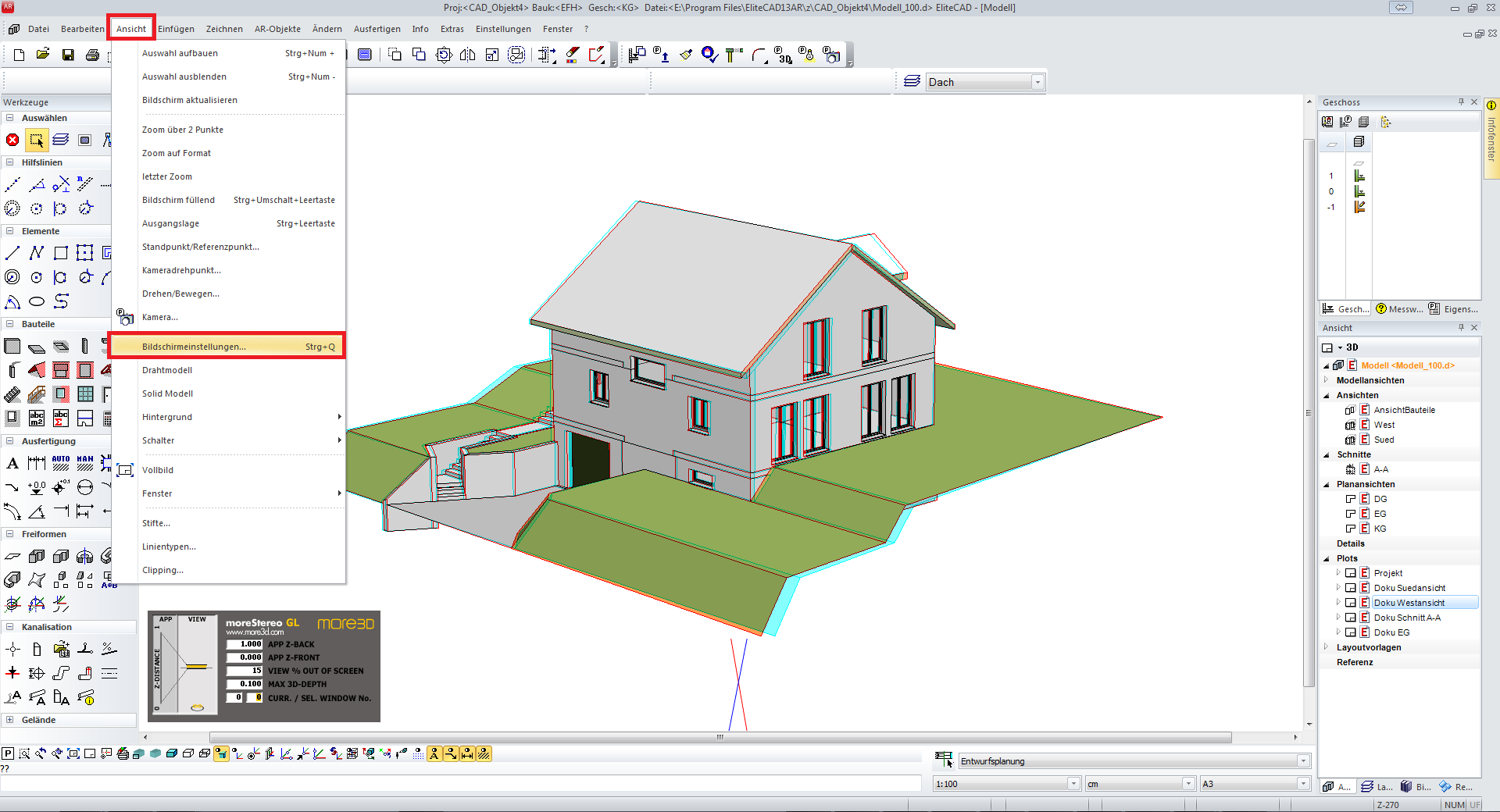Click the red cancel selection icon

pyautogui.click(x=12, y=140)
